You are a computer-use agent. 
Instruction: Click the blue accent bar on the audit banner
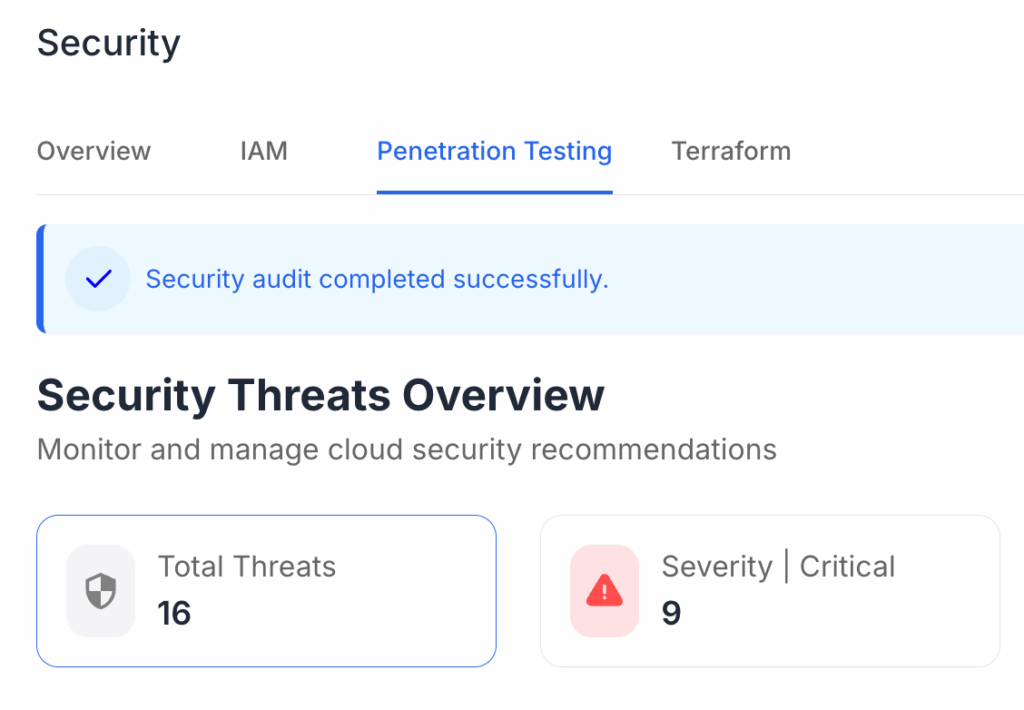[40, 279]
